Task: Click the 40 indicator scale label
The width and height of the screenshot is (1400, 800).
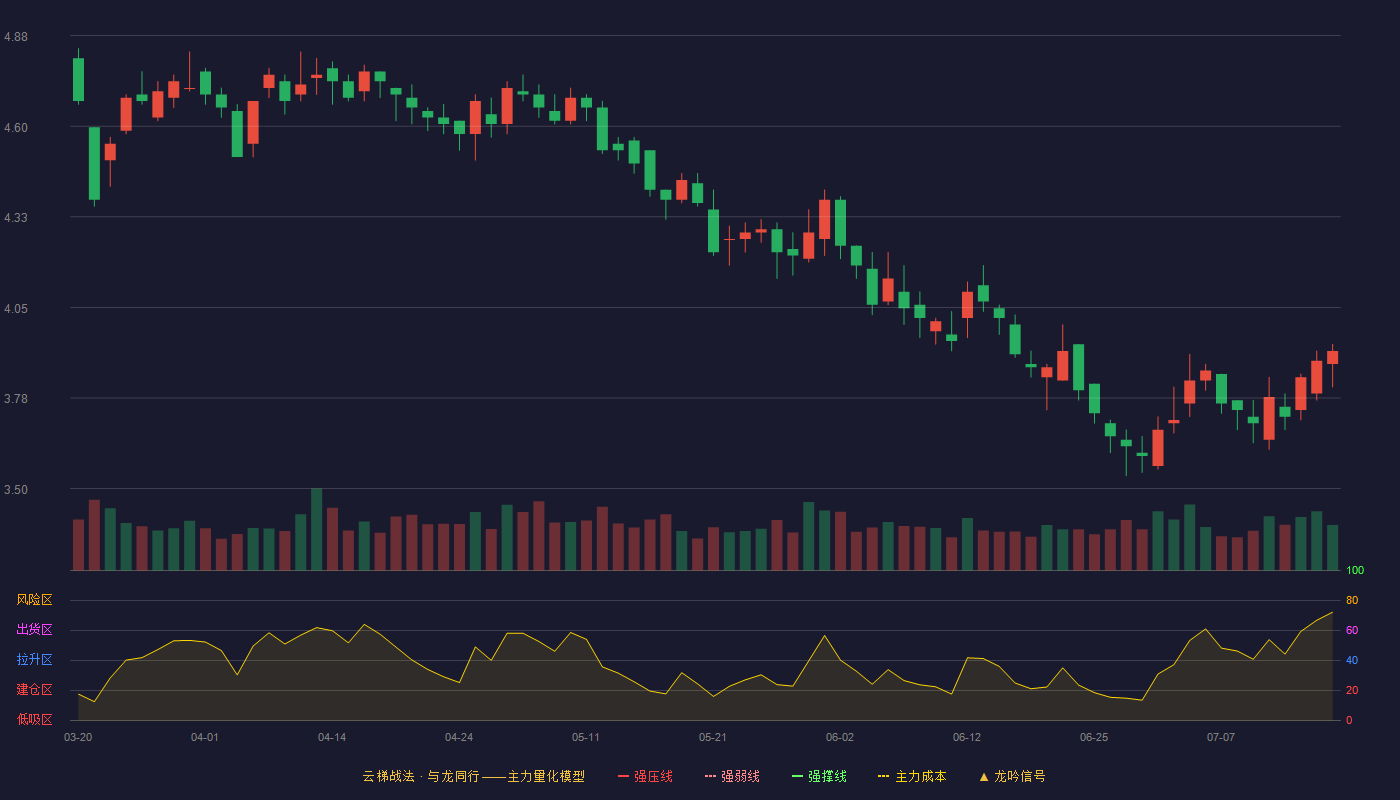Action: tap(1352, 660)
